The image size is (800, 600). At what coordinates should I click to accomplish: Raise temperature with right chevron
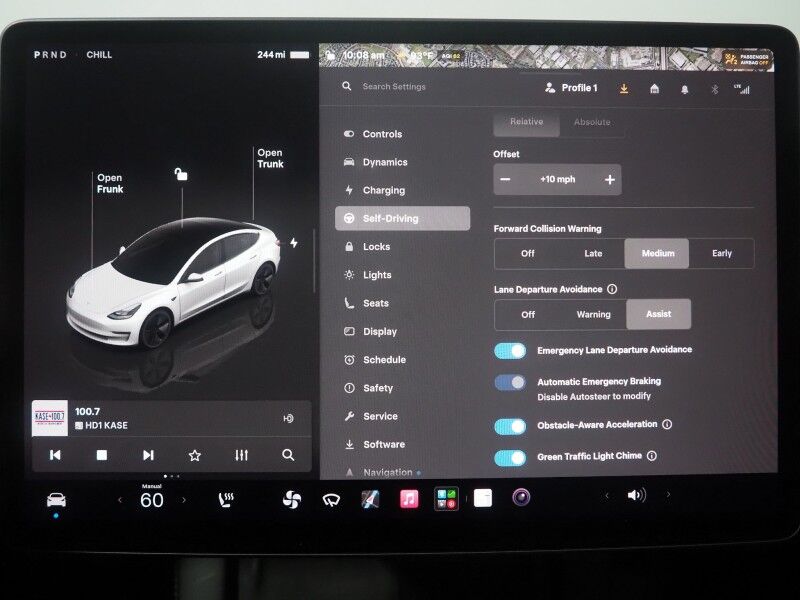point(184,501)
